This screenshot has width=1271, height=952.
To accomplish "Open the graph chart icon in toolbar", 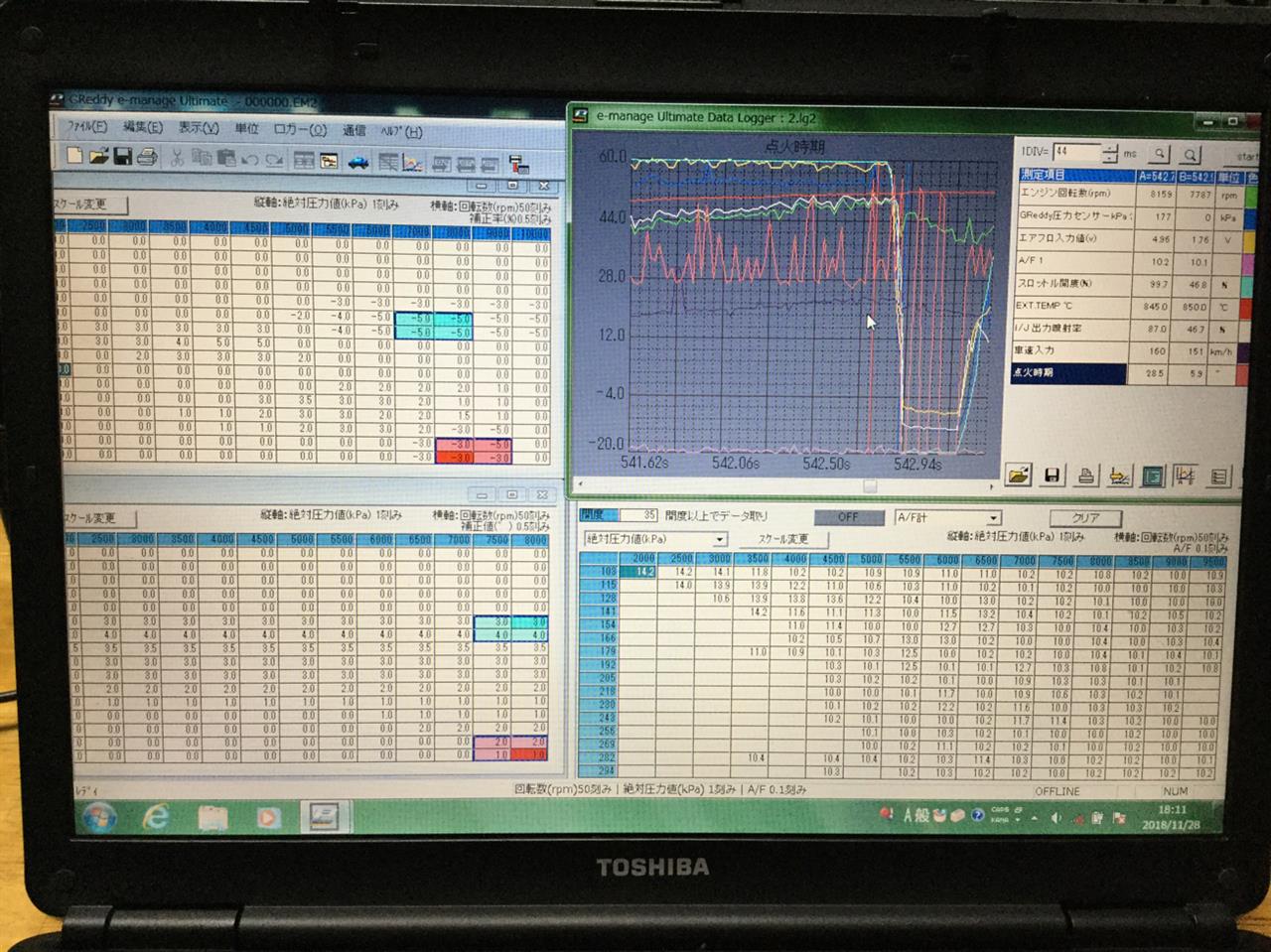I will (412, 162).
